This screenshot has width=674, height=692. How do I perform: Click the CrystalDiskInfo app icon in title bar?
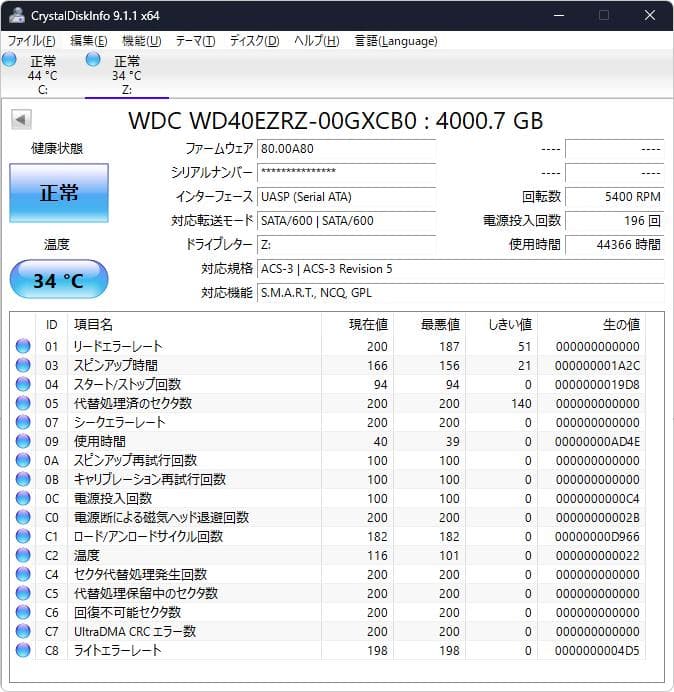[16, 15]
